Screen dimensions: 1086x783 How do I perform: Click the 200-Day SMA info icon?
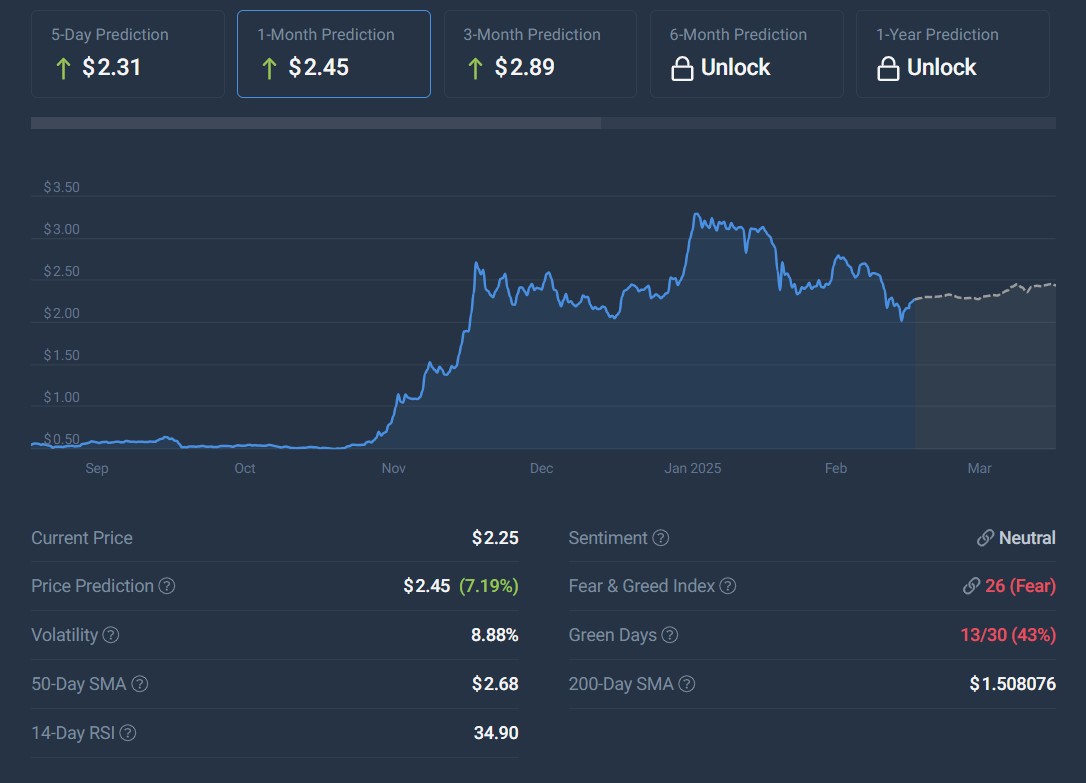click(686, 684)
